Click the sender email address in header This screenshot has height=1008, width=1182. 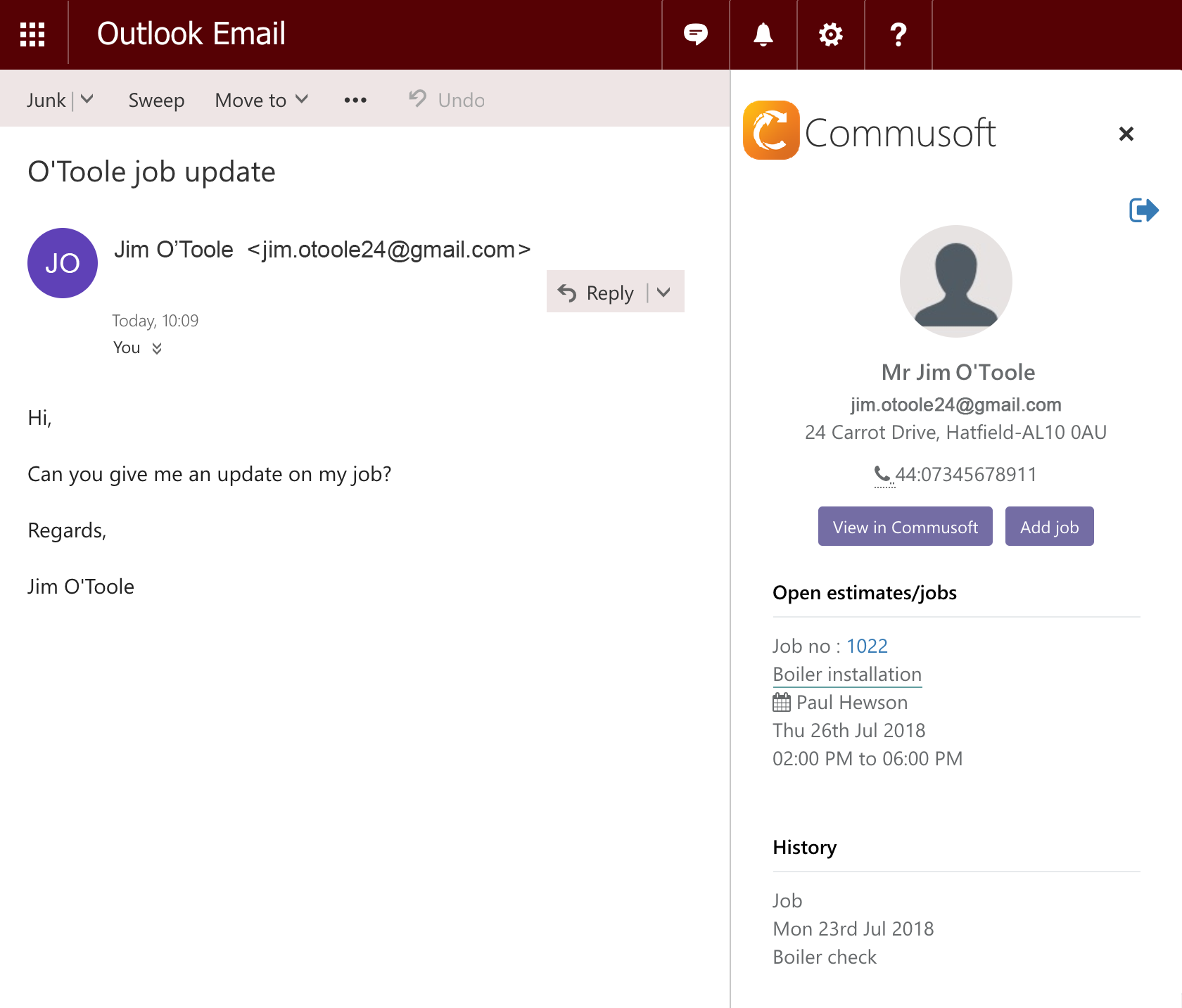388,250
